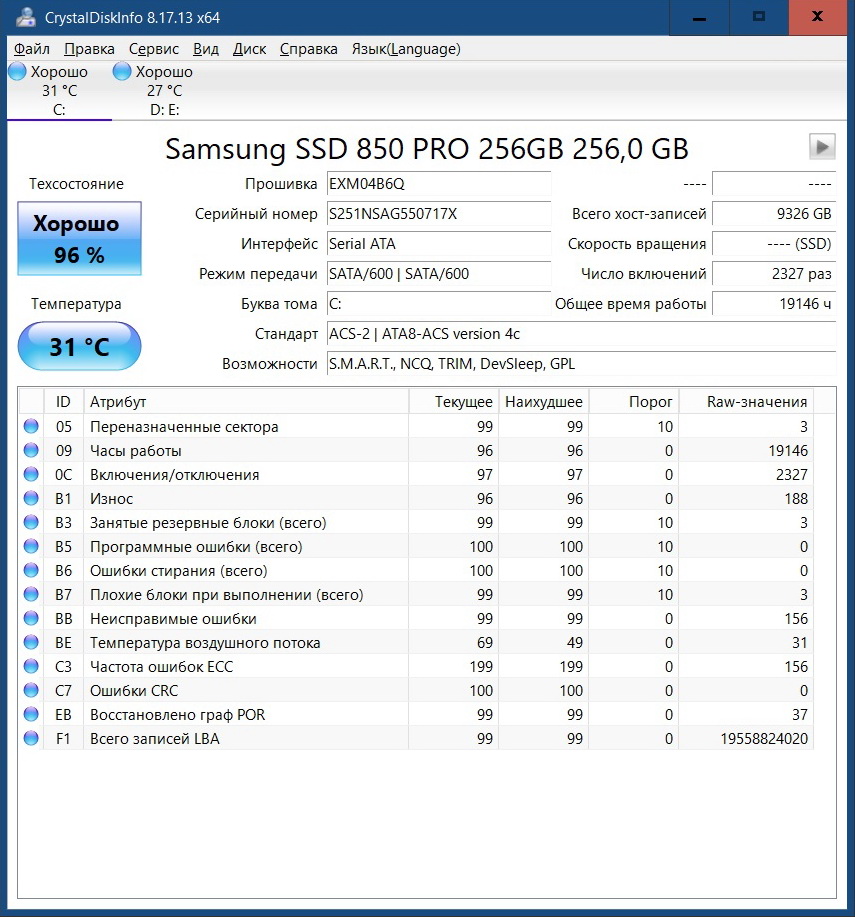Click the Текущее column header

point(454,402)
